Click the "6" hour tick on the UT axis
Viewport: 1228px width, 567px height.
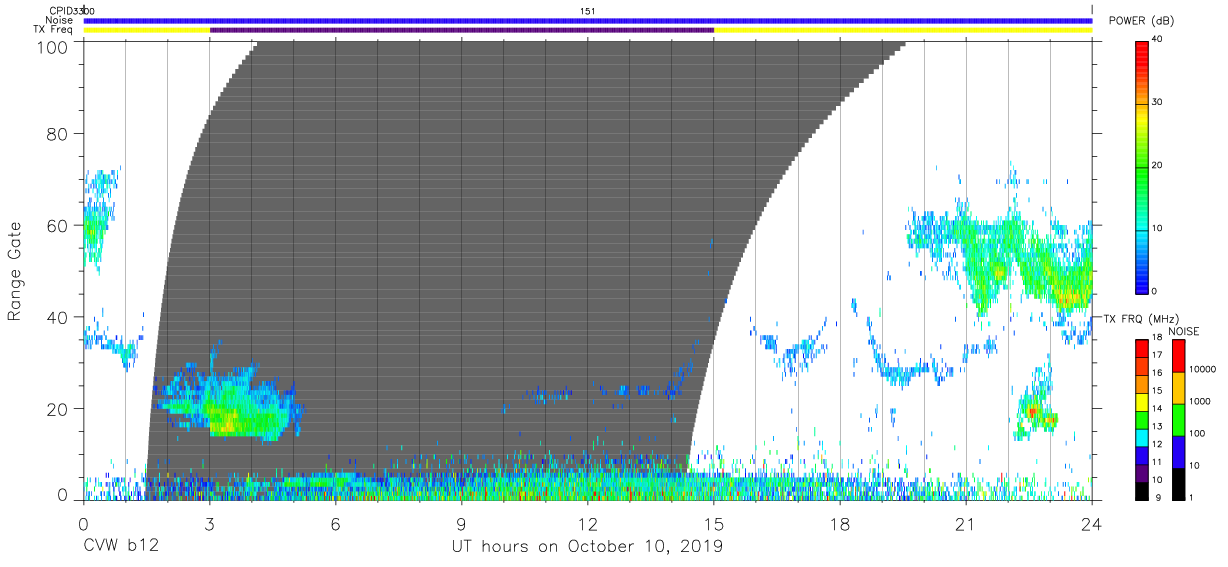[x=336, y=525]
